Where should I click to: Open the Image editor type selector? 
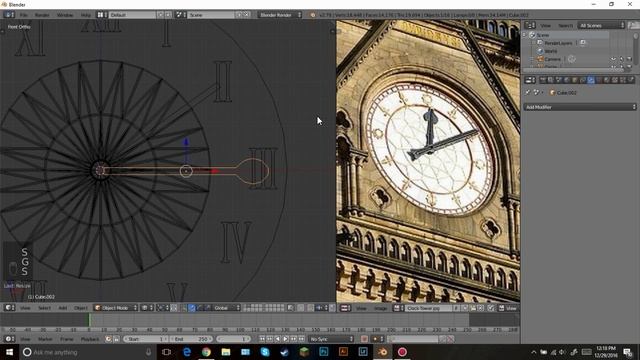pos(346,308)
